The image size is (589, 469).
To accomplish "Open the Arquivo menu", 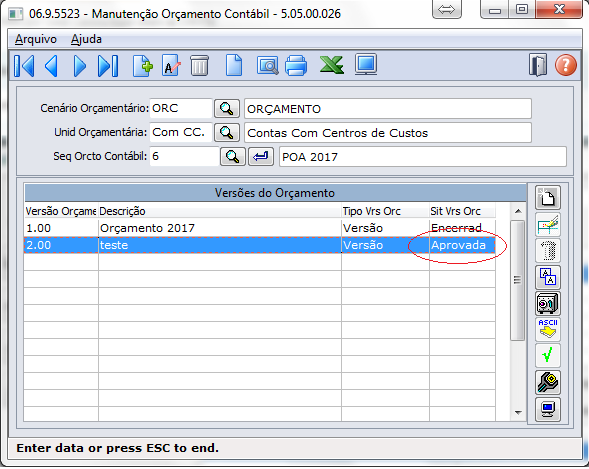I will pos(36,39).
